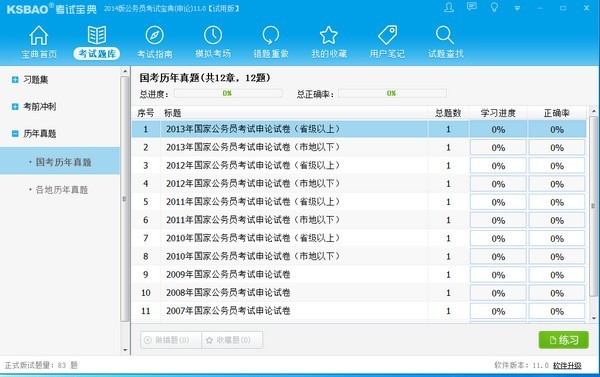Select row 2012年国家公务员考试申论试卷（省级以上）

point(359,165)
